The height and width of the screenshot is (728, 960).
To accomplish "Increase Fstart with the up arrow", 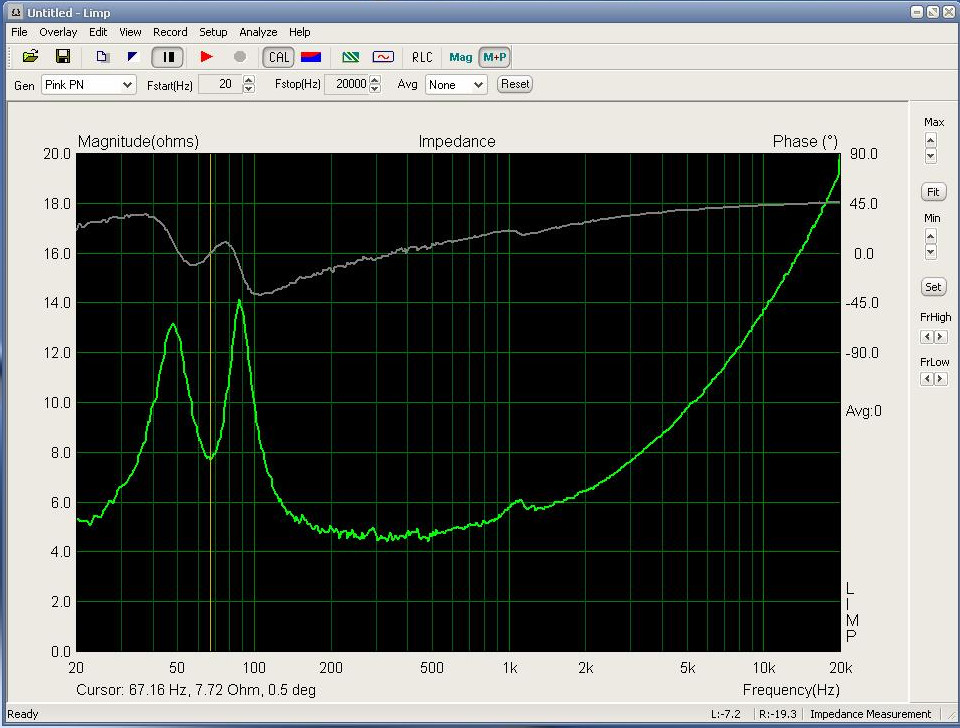I will click(249, 80).
